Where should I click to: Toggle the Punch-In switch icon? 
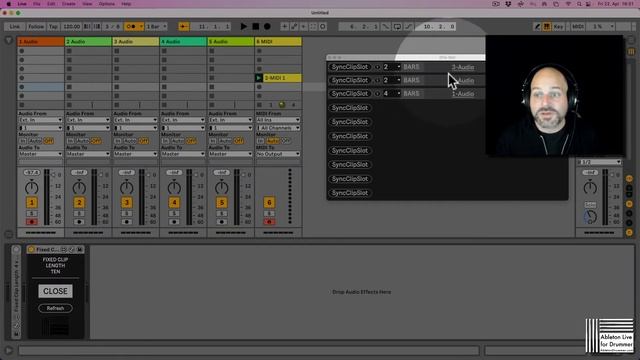pyautogui.click(x=386, y=27)
